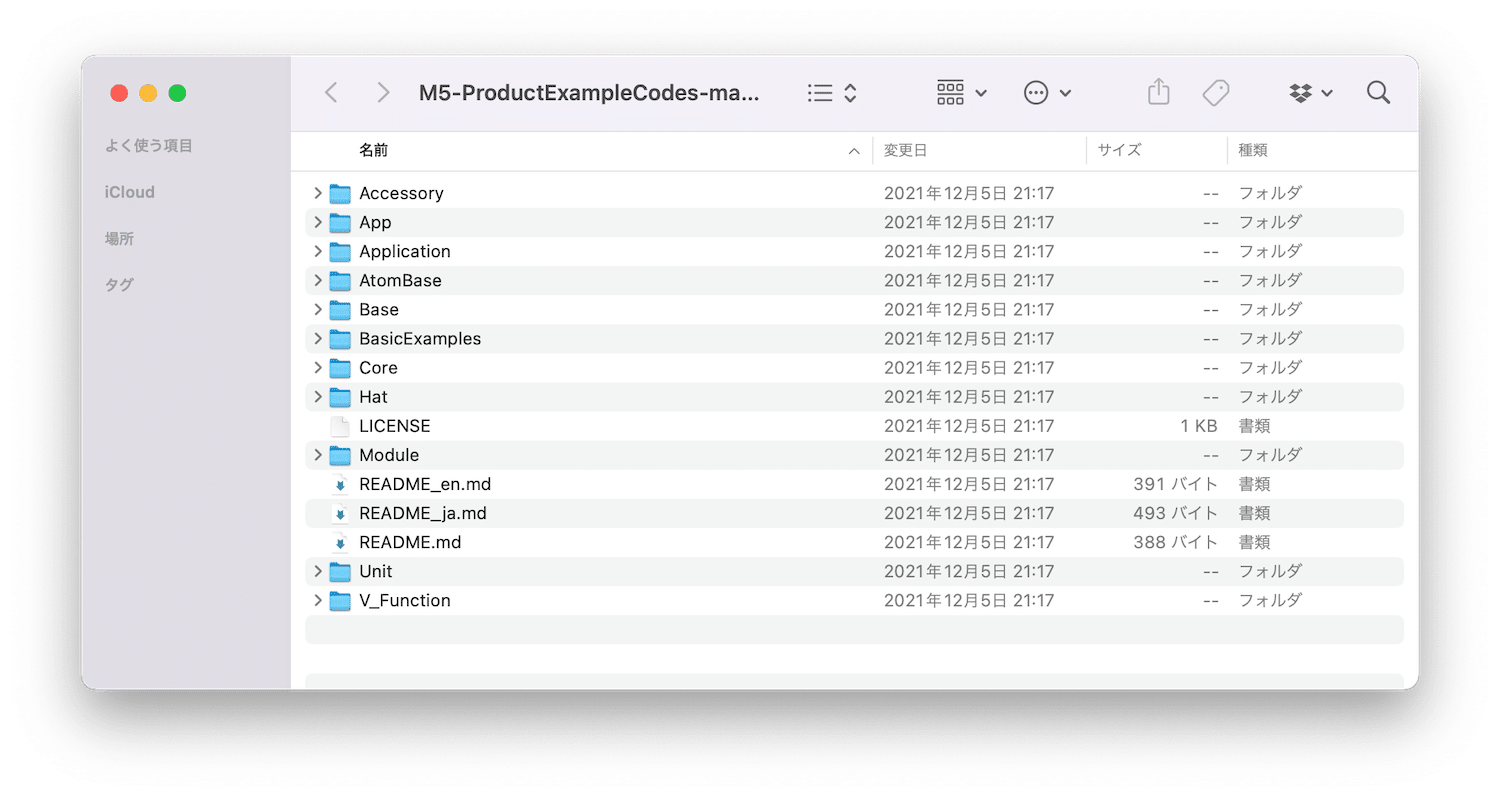Click the Module folder icon
The height and width of the screenshot is (797, 1500).
click(340, 455)
